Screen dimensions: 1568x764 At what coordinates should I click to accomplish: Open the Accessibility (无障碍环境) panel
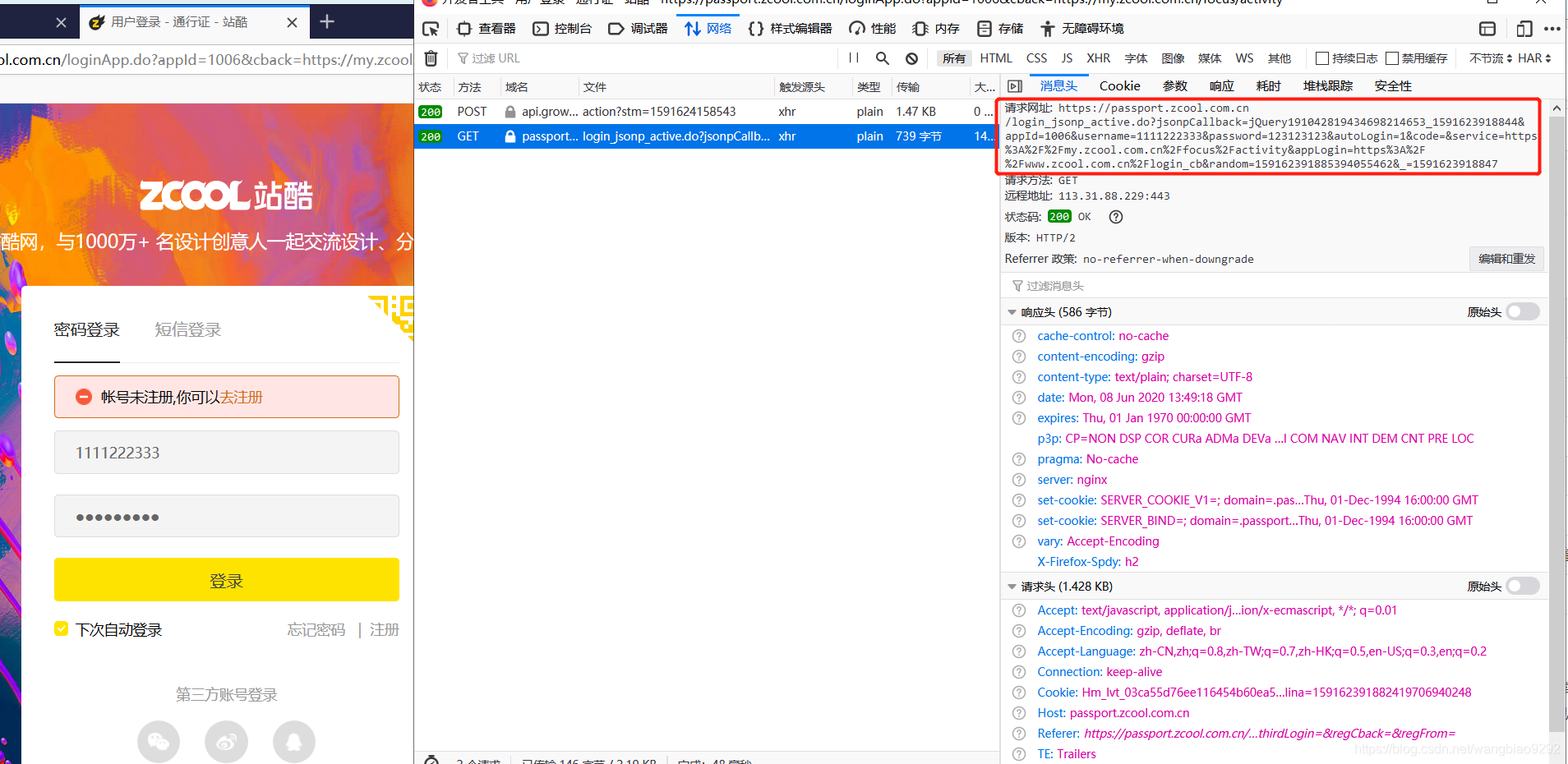click(x=1081, y=29)
